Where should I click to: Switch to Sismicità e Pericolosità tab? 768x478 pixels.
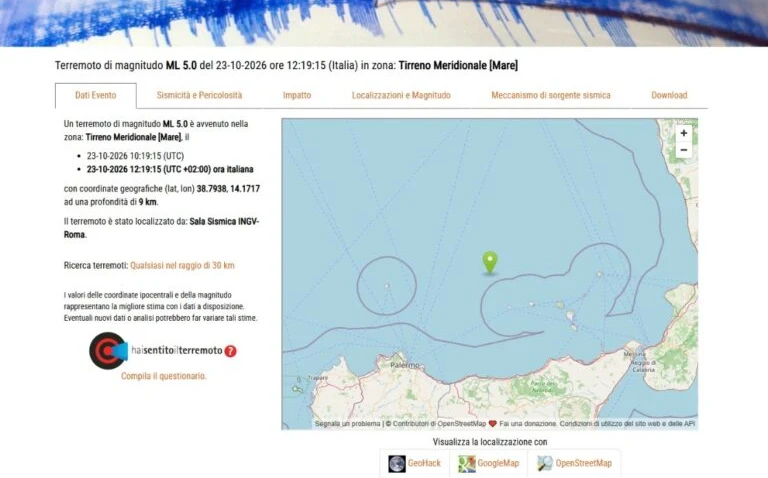click(199, 96)
